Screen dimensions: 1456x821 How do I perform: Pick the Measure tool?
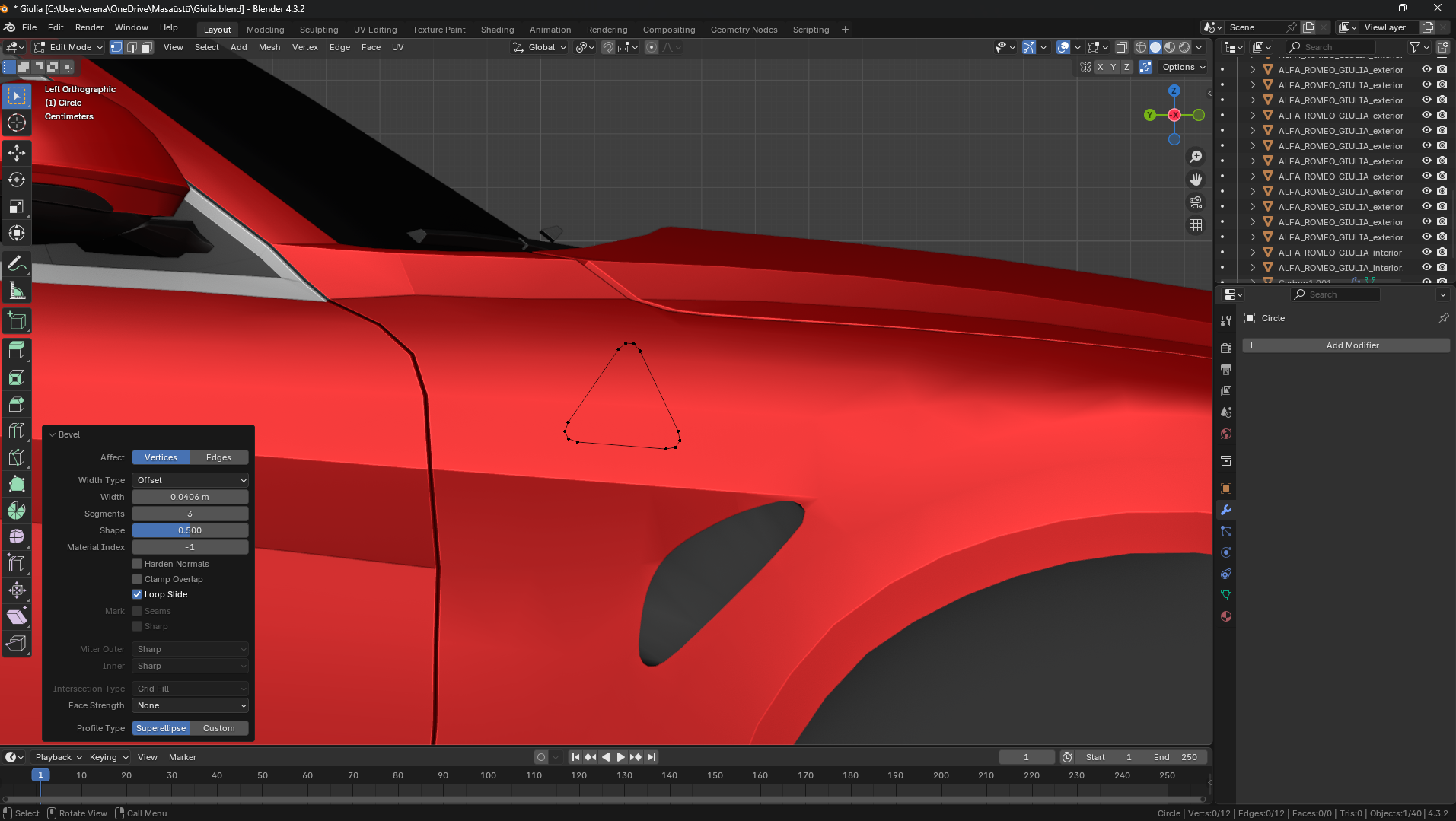pos(17,291)
